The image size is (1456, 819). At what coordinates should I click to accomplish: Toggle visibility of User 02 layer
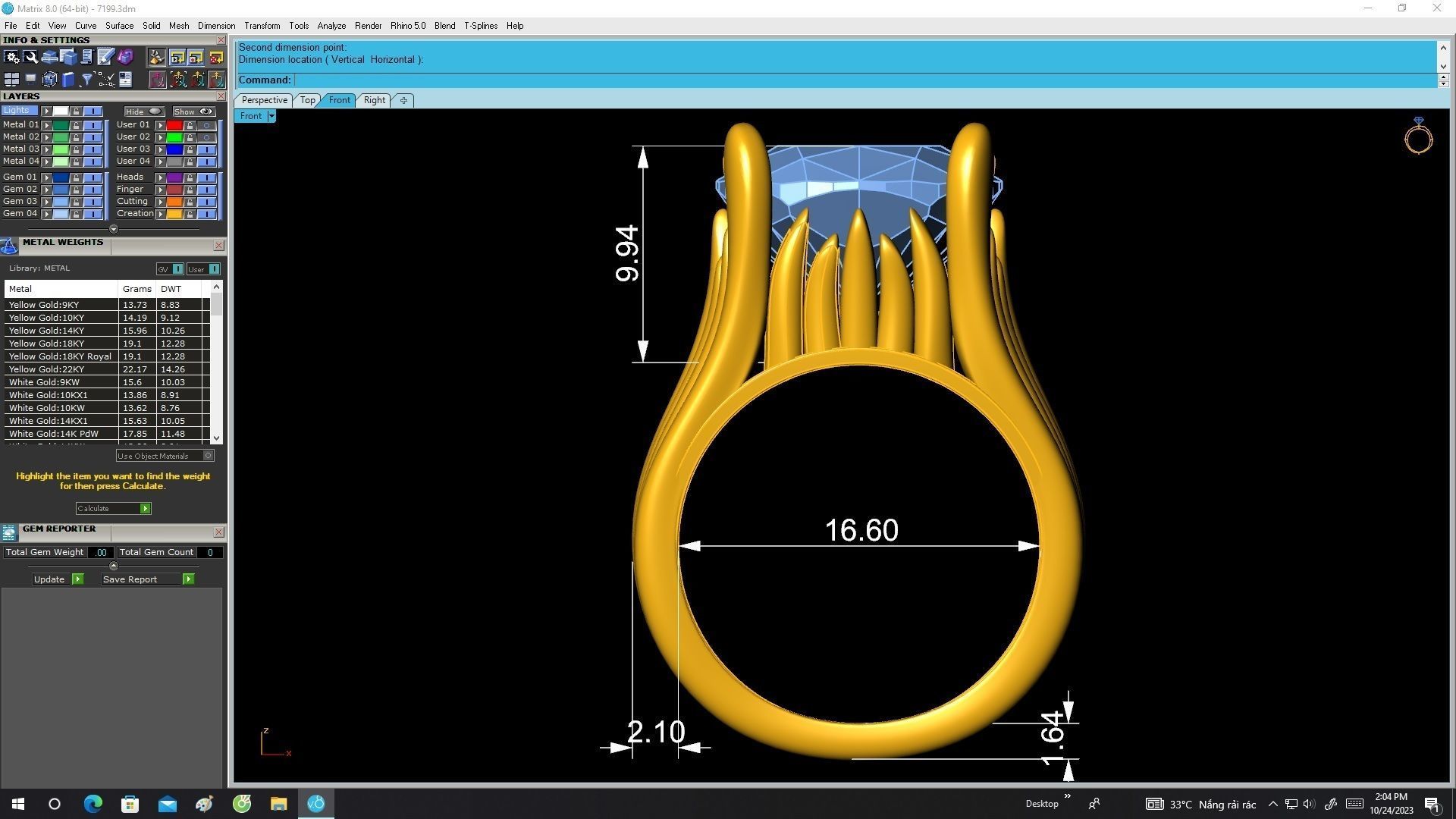pos(206,137)
